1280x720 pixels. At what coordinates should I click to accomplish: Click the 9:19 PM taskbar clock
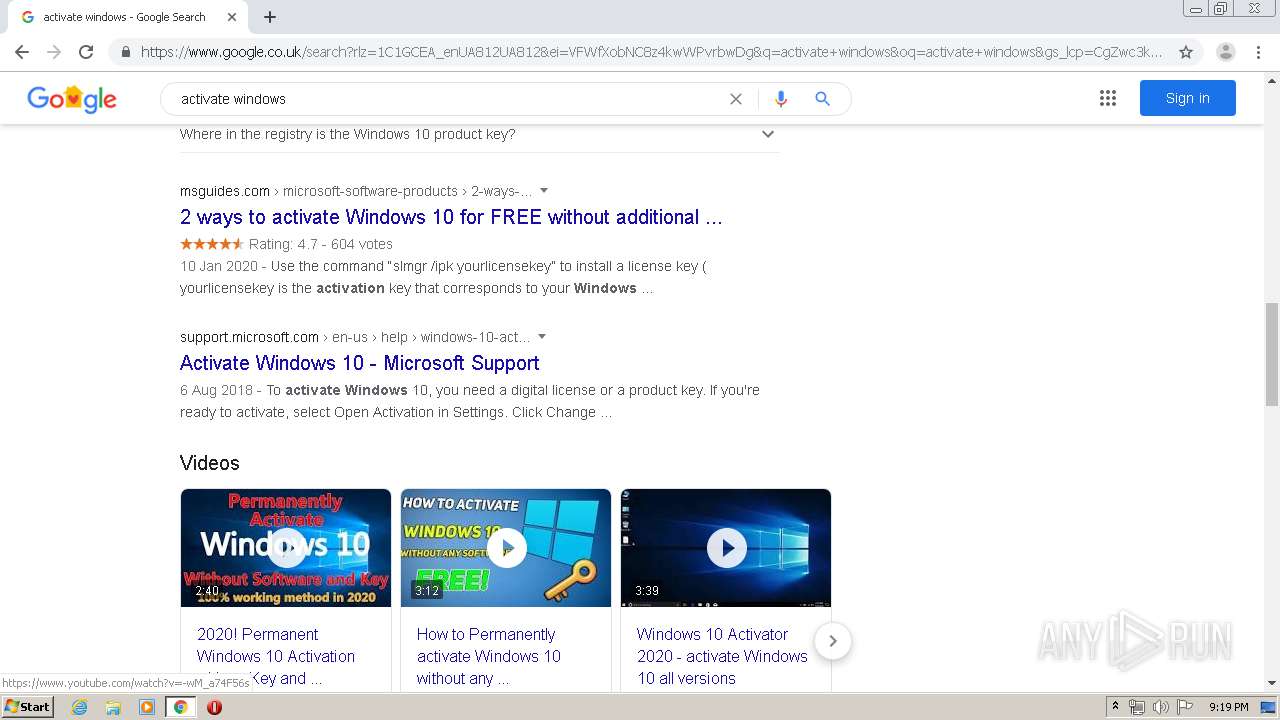1229,707
